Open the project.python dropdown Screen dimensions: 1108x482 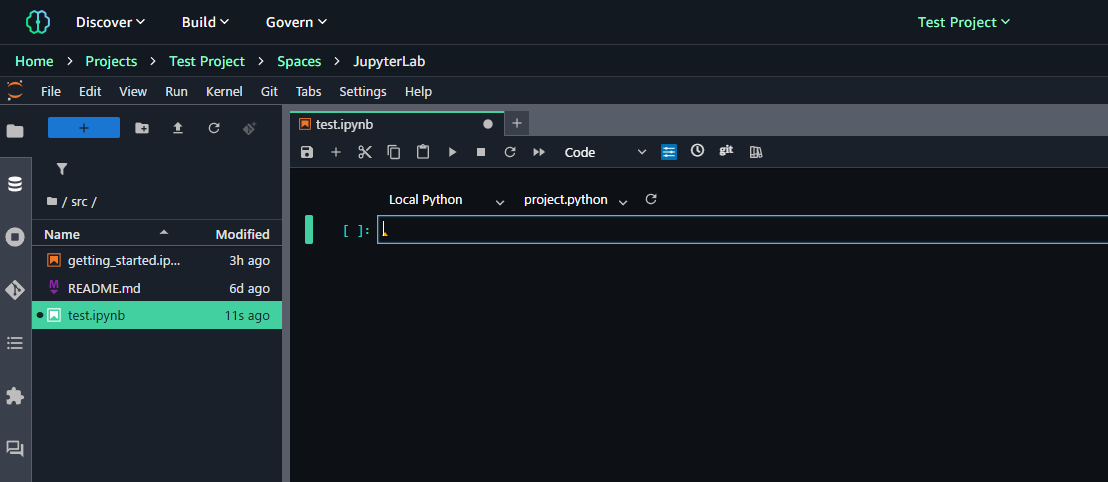pyautogui.click(x=576, y=200)
